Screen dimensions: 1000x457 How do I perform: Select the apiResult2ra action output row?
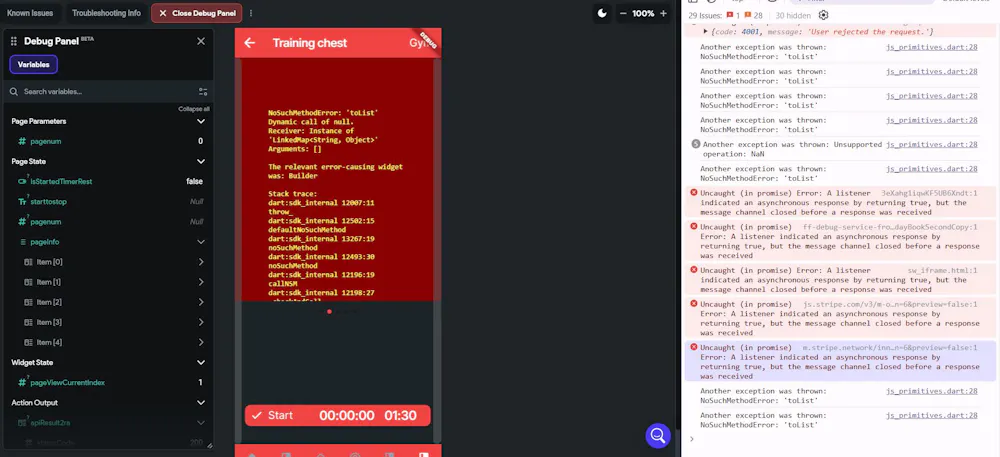(108, 423)
